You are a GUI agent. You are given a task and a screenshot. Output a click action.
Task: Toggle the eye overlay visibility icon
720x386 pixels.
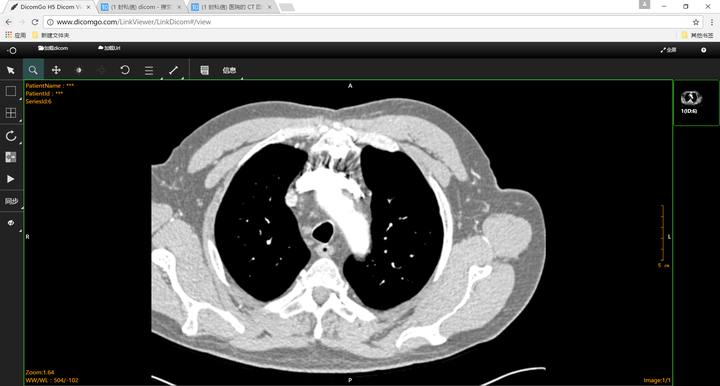pyautogui.click(x=11, y=223)
